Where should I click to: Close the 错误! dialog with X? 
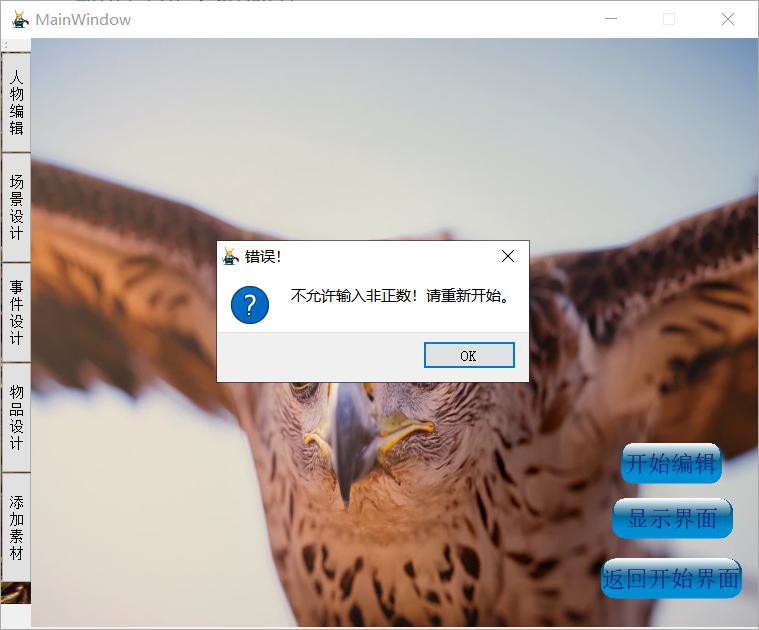(x=508, y=256)
